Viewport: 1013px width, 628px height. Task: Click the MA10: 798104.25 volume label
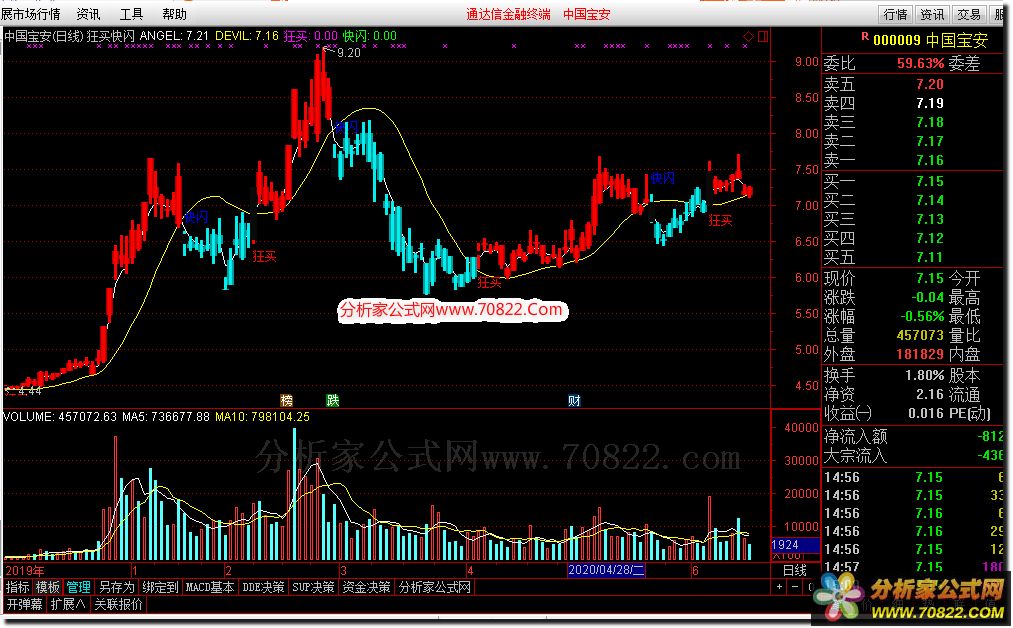click(262, 417)
